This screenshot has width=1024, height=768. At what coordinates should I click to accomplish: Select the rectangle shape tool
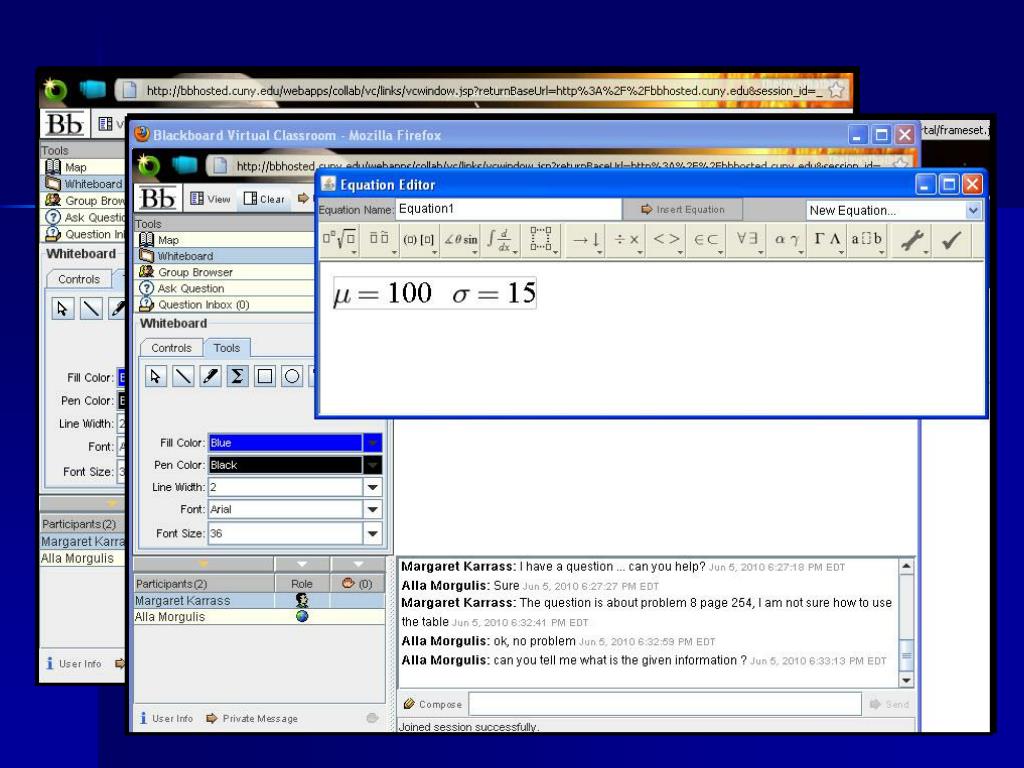(x=264, y=376)
